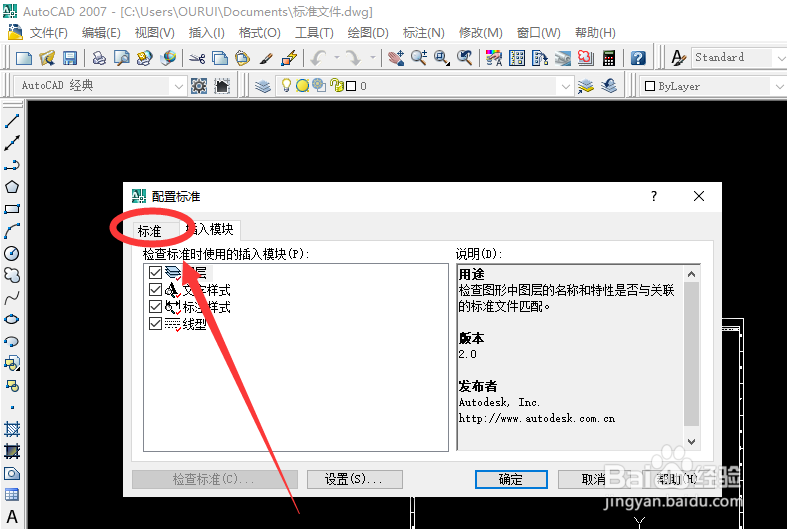Expand the Redo history dropdown arrow
787x529 pixels.
pyautogui.click(x=372, y=58)
